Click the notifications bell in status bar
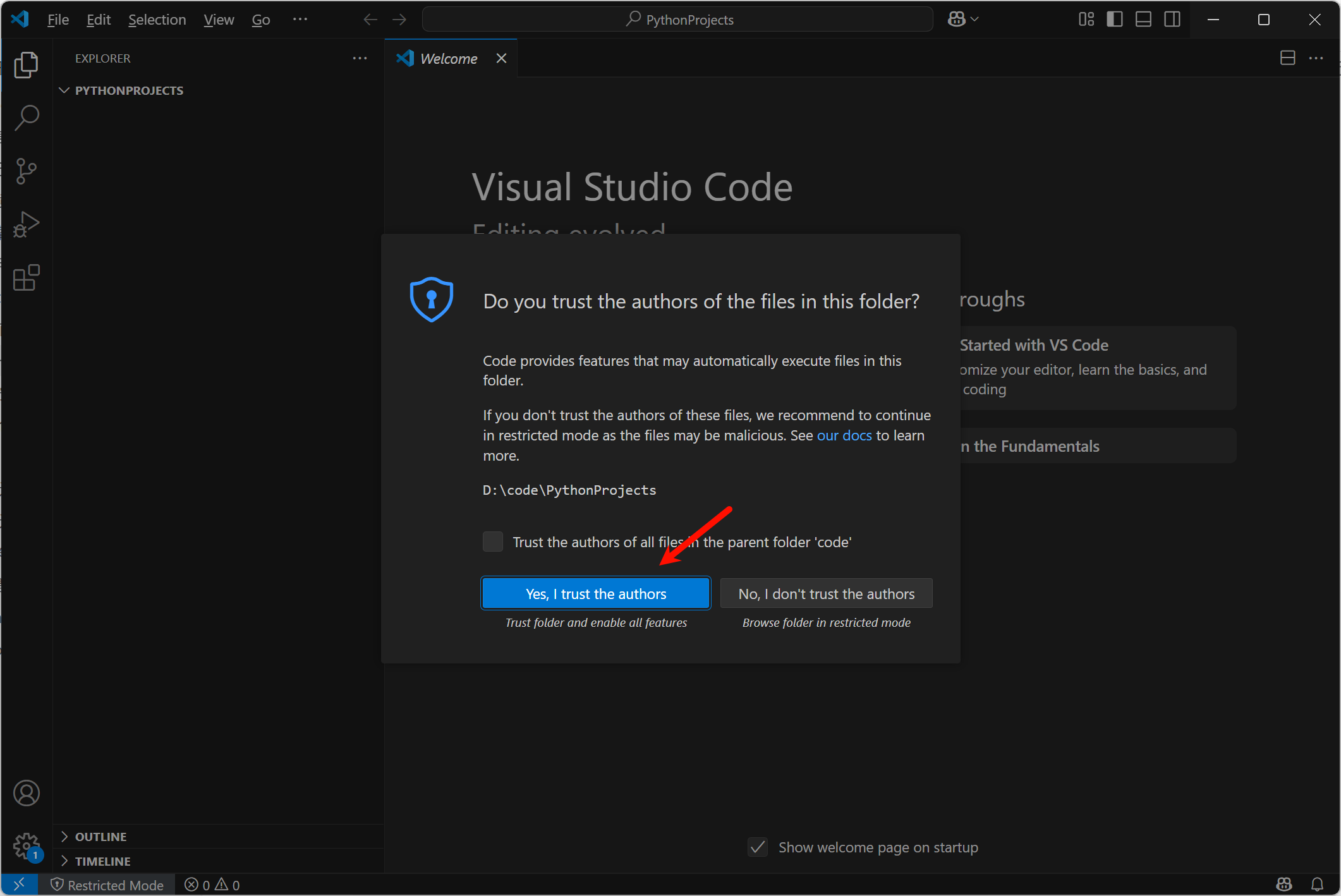The width and height of the screenshot is (1341, 896). pyautogui.click(x=1318, y=885)
